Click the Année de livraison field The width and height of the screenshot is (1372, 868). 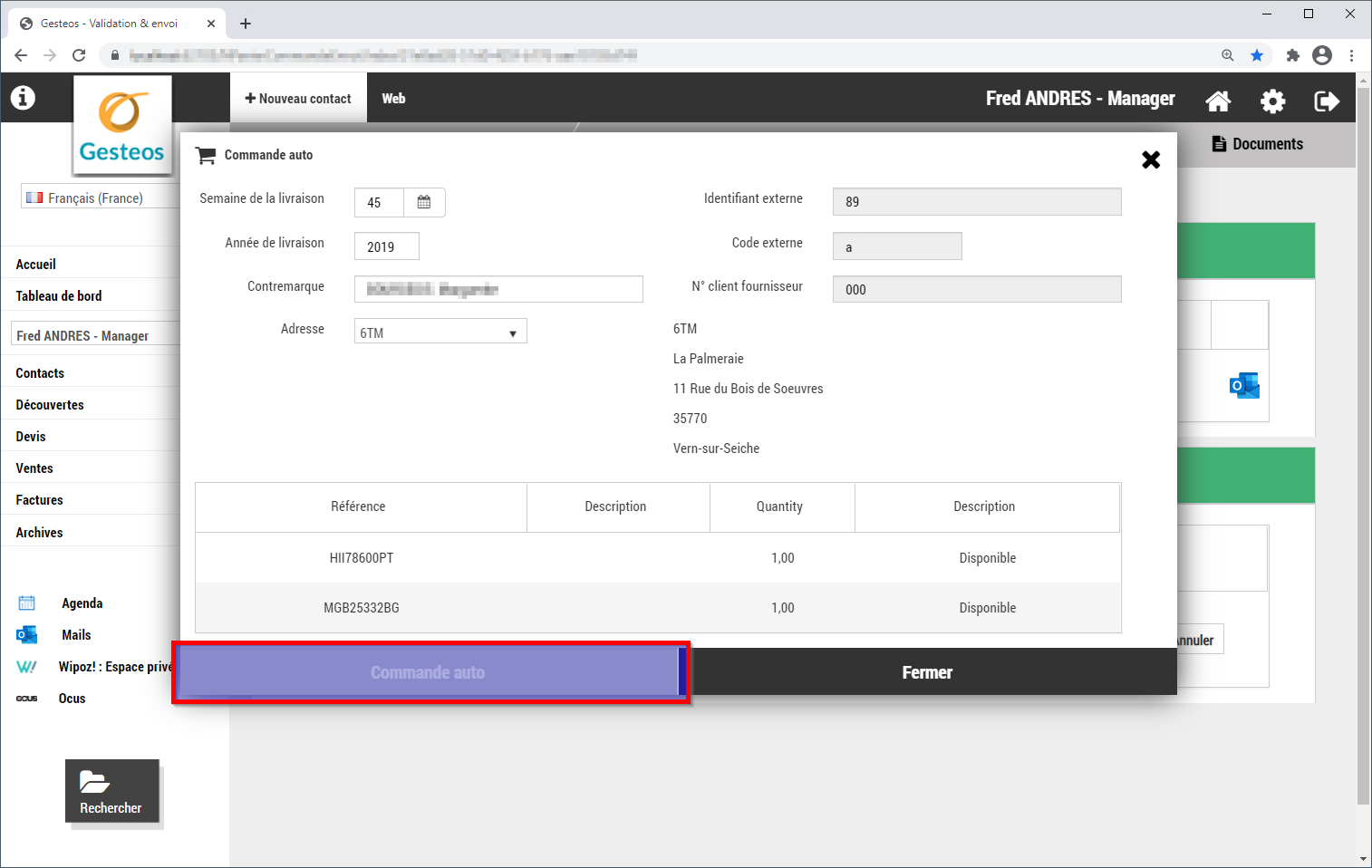click(x=386, y=246)
